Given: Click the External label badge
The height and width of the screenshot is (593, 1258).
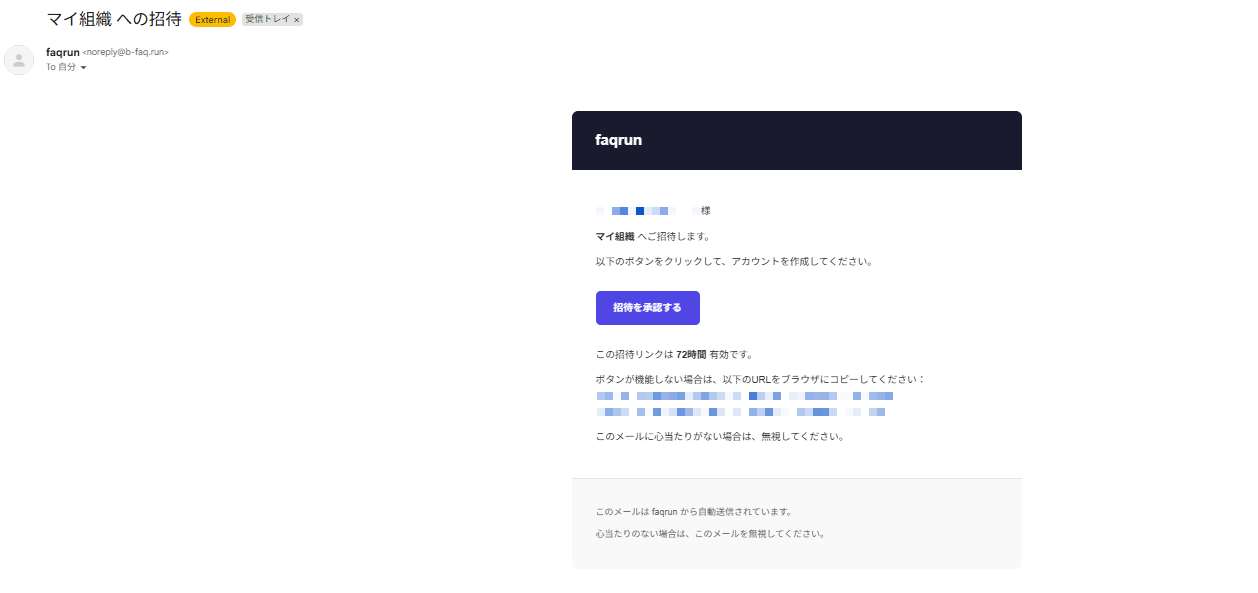Looking at the screenshot, I should 212,20.
